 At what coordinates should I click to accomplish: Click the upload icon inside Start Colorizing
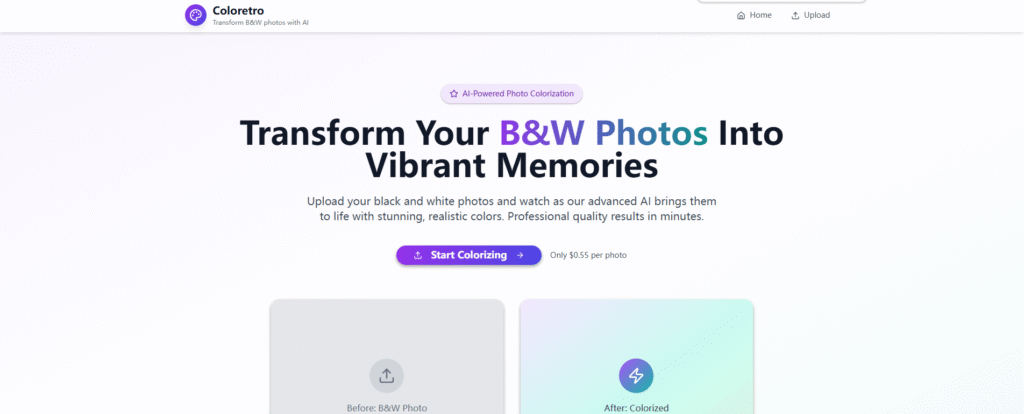[418, 255]
